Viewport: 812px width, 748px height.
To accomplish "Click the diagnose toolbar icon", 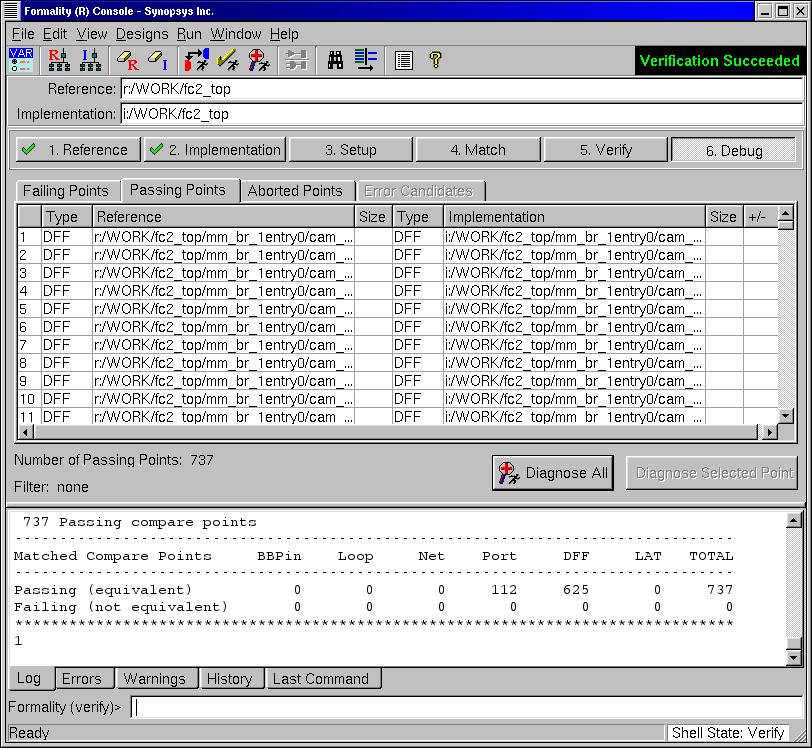I will pos(258,60).
